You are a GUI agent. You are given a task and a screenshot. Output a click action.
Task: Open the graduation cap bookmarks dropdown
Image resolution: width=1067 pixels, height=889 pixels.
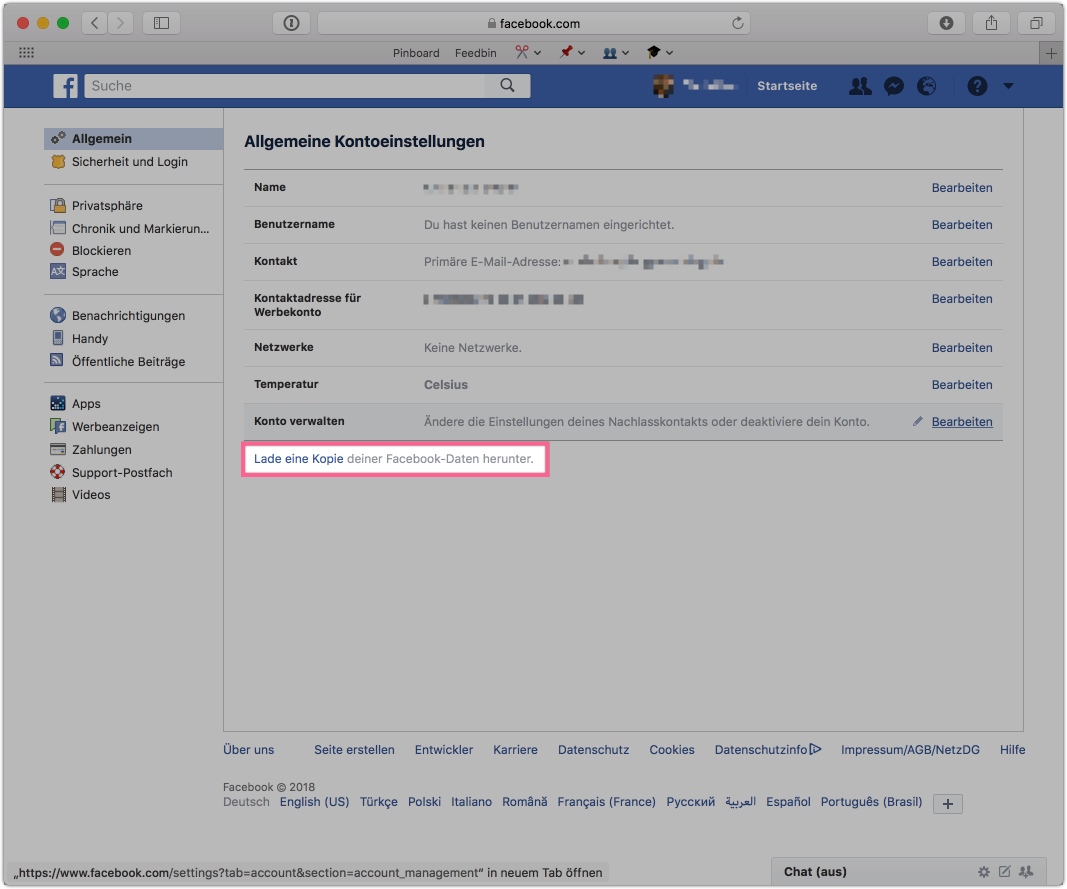point(659,52)
